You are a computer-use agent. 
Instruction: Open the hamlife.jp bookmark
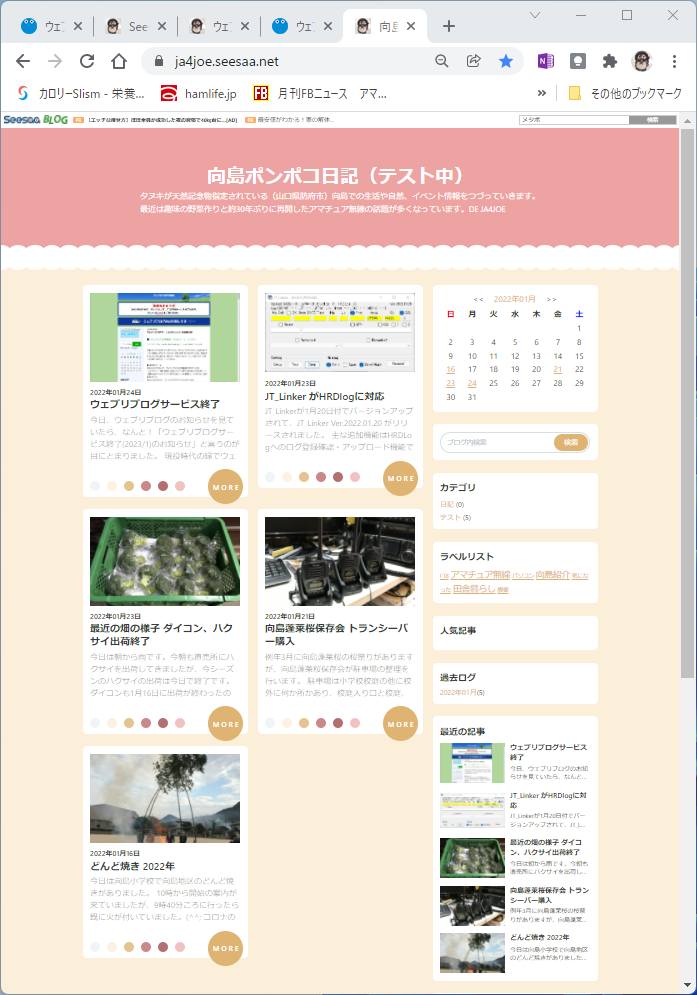click(x=199, y=93)
